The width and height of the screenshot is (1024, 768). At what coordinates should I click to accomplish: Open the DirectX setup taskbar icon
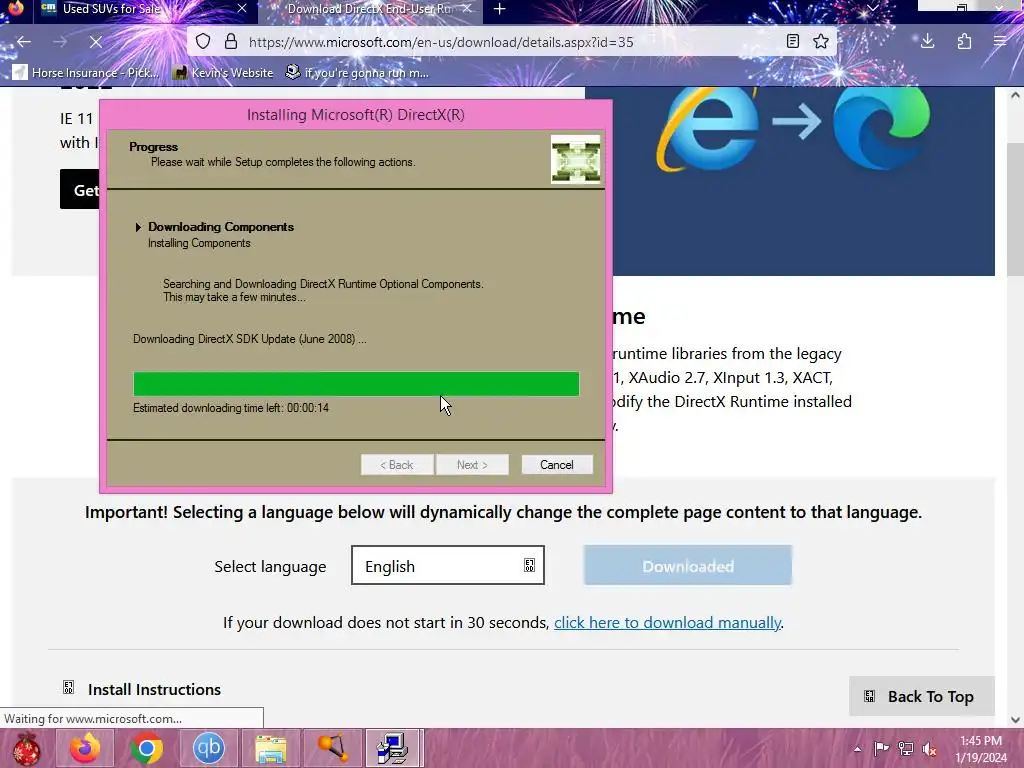pos(394,748)
